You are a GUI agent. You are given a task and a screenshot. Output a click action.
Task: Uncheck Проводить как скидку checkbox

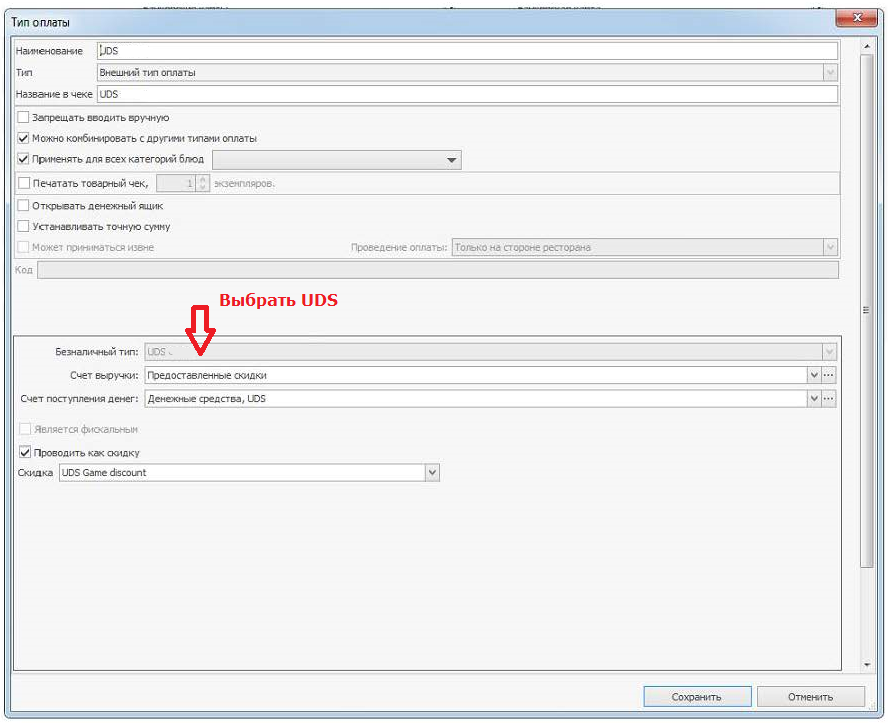[26, 452]
